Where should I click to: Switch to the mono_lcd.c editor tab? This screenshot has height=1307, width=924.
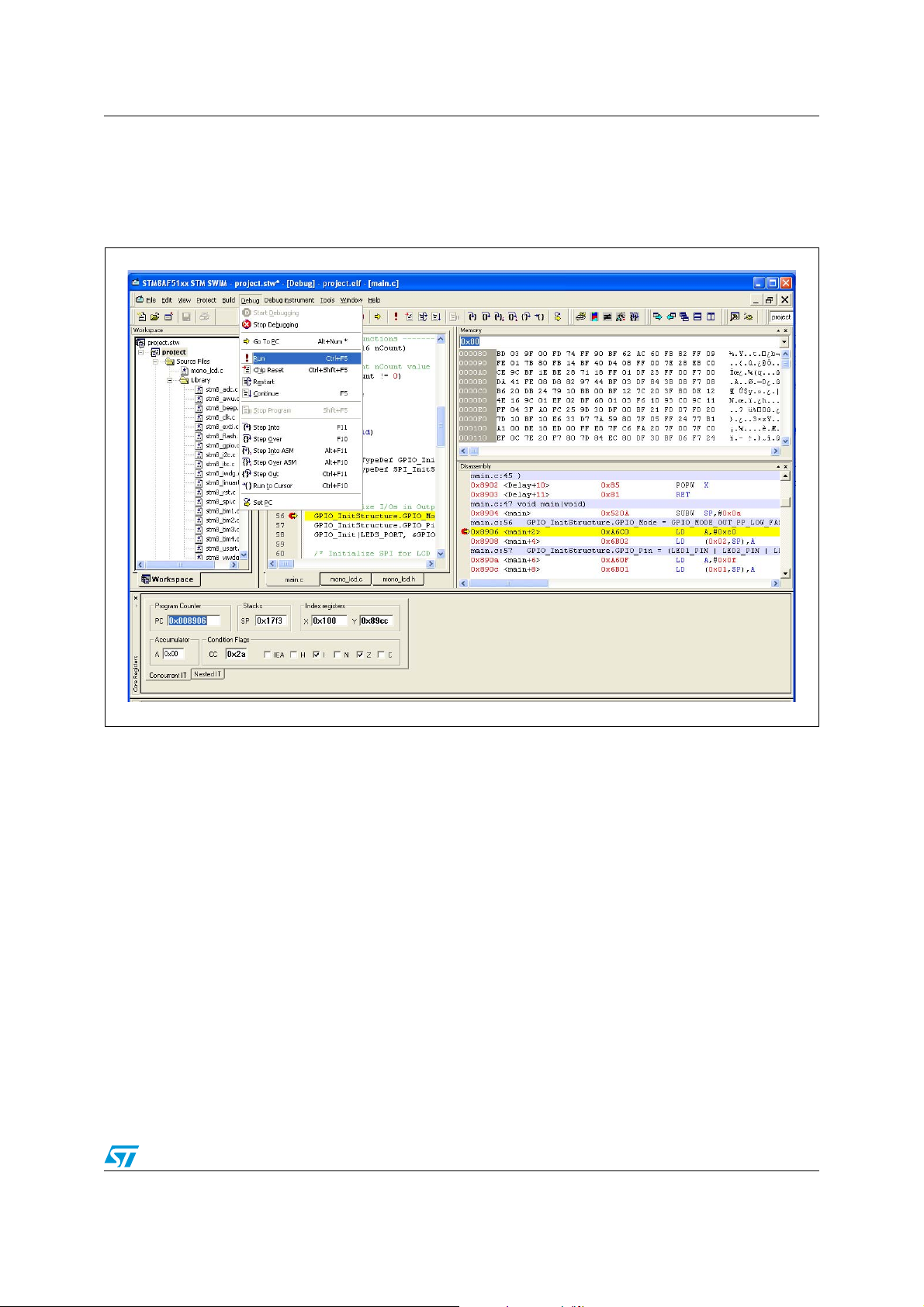click(346, 579)
